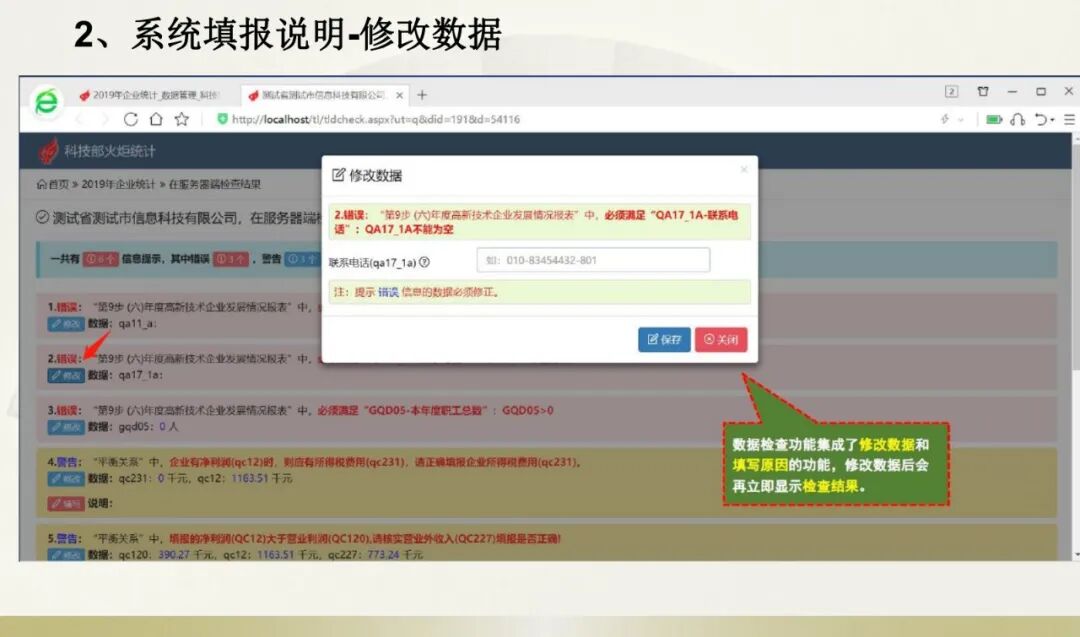Minimize the browser window
This screenshot has height=637, width=1080.
click(1012, 92)
